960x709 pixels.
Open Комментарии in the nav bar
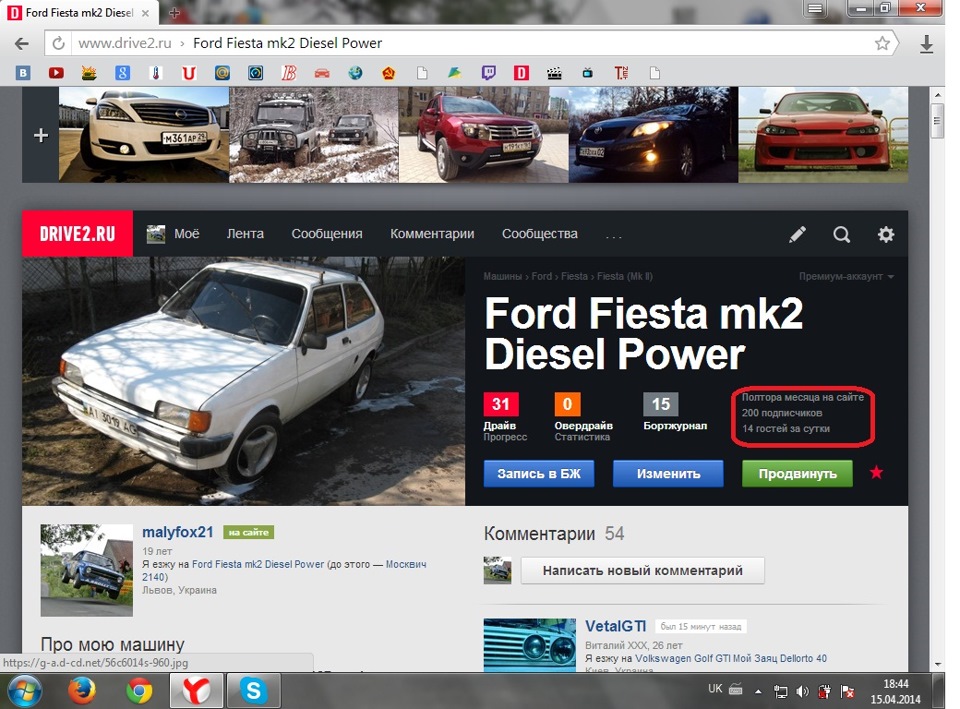click(432, 234)
